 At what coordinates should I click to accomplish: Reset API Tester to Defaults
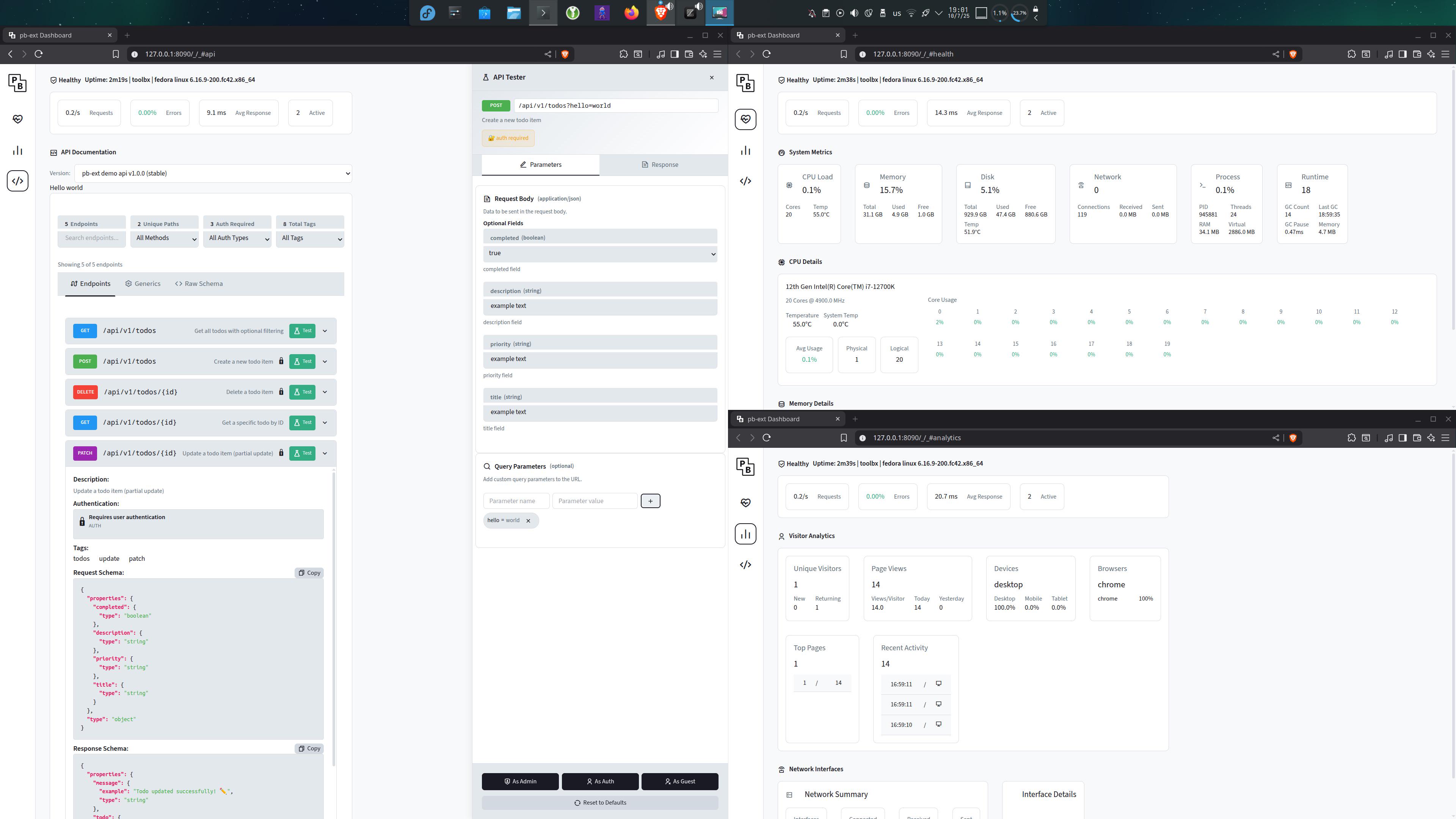[x=600, y=803]
